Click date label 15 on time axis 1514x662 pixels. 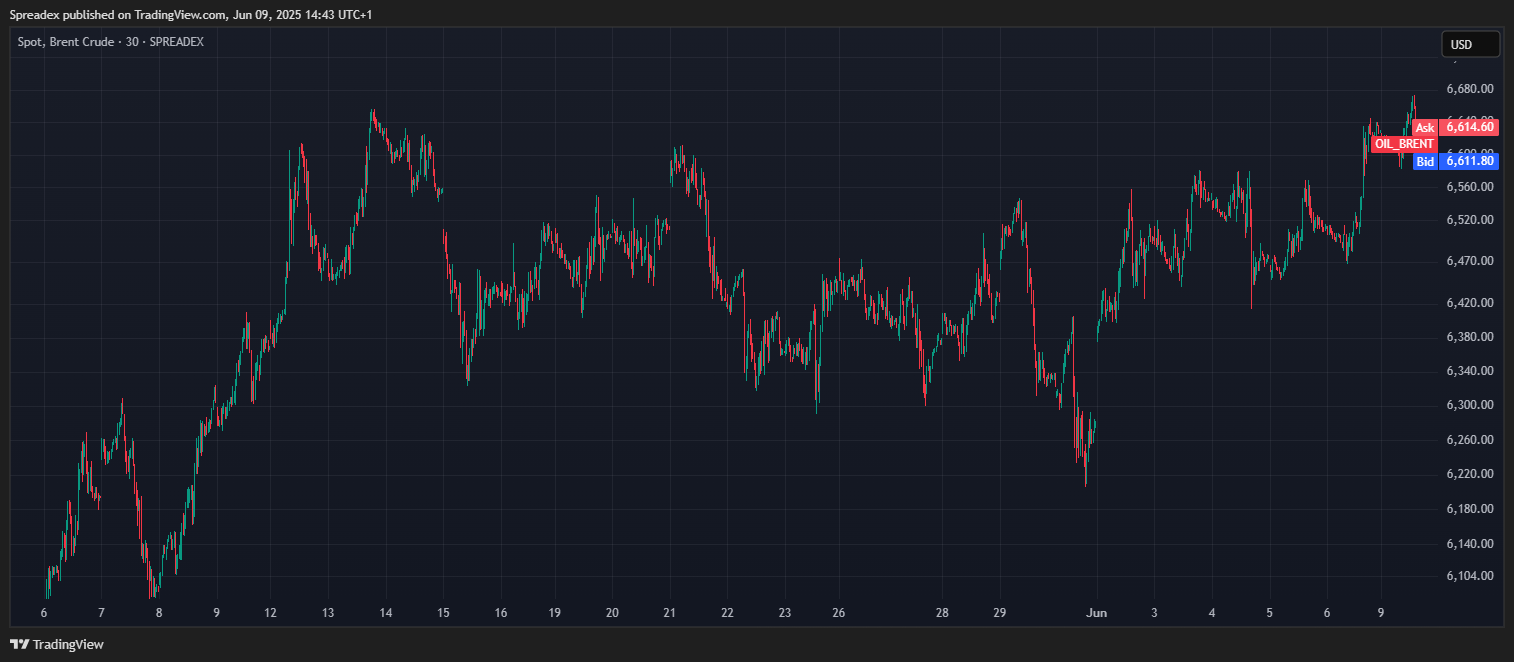[443, 613]
